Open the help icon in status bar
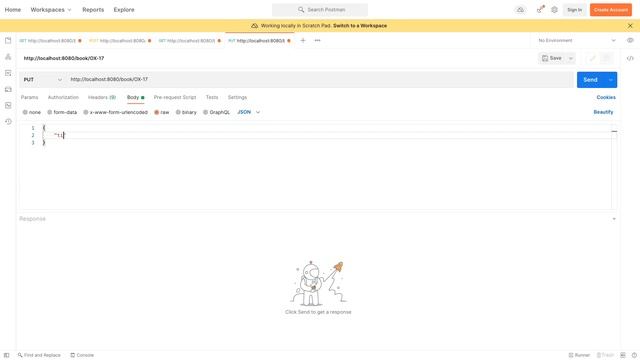The height and width of the screenshot is (360, 640). [x=634, y=355]
